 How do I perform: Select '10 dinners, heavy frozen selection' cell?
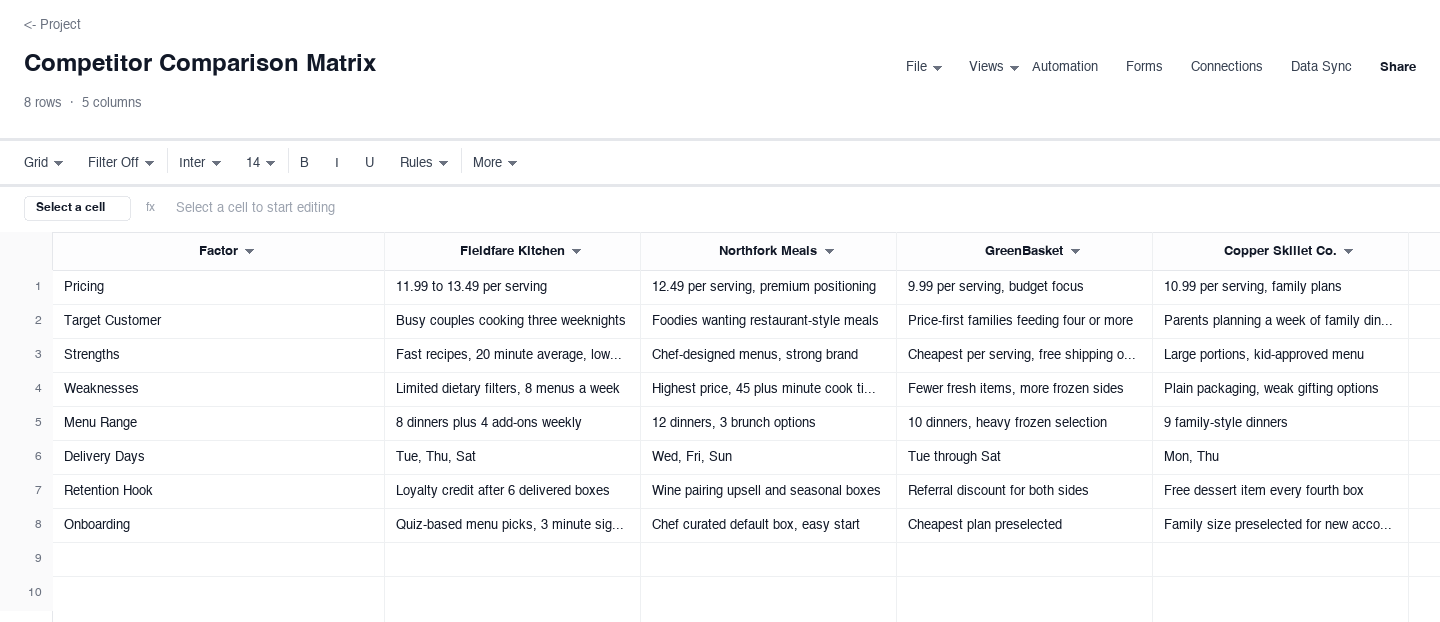click(1024, 423)
